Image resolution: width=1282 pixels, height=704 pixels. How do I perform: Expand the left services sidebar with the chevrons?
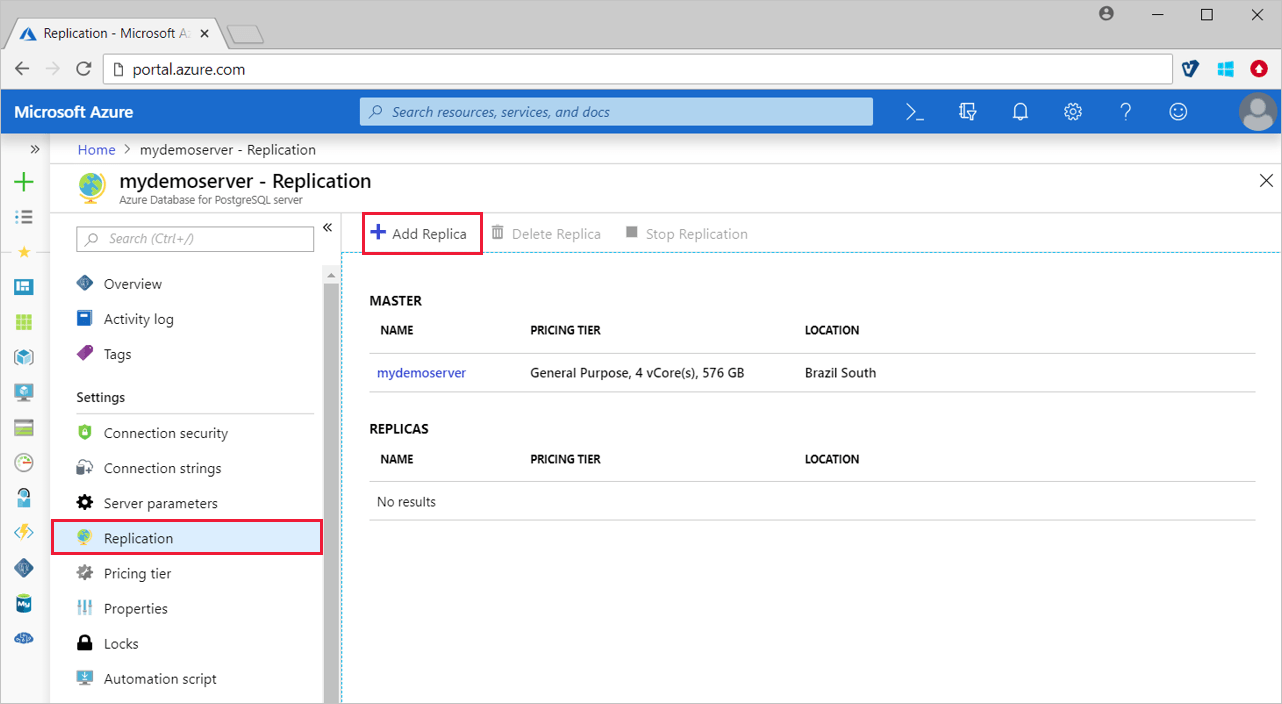tap(33, 148)
